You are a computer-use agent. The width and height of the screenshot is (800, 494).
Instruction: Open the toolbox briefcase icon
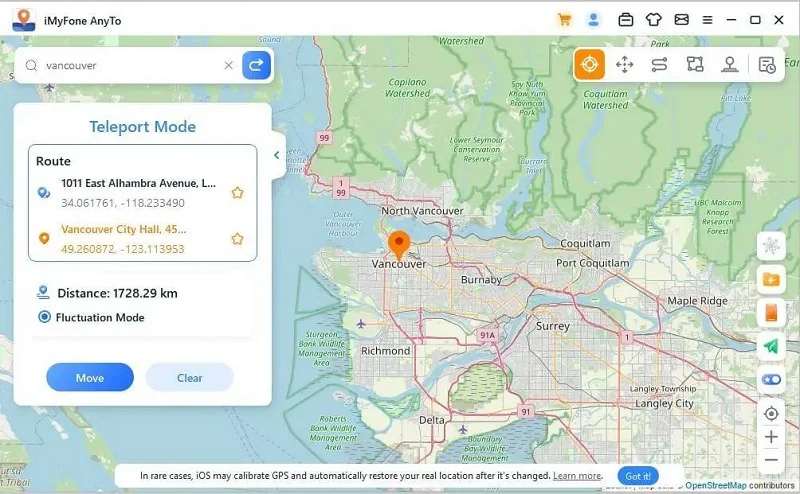[626, 20]
